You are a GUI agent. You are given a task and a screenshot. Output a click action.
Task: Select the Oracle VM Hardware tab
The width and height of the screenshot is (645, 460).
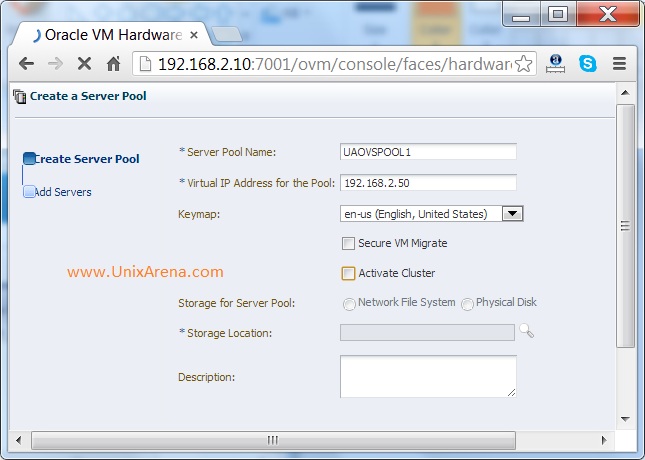pos(111,35)
